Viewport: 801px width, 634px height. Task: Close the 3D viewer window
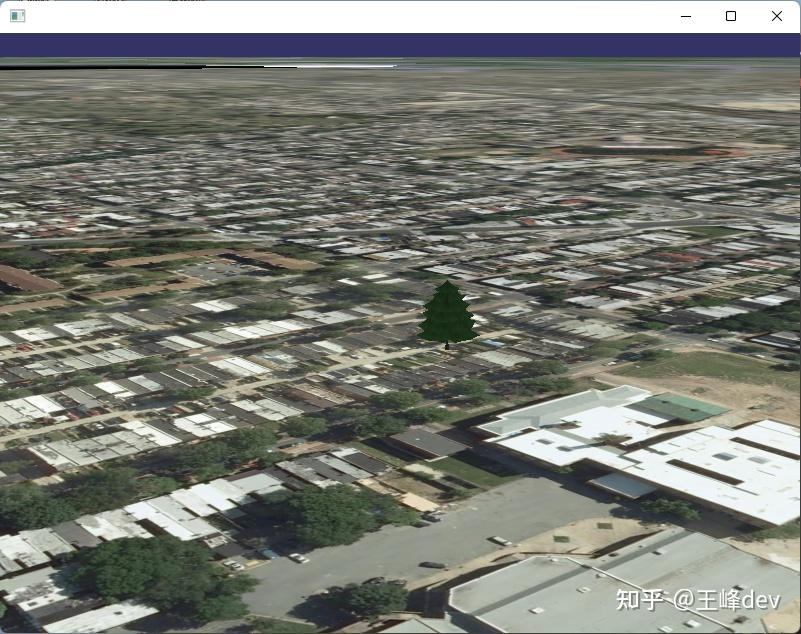777,16
